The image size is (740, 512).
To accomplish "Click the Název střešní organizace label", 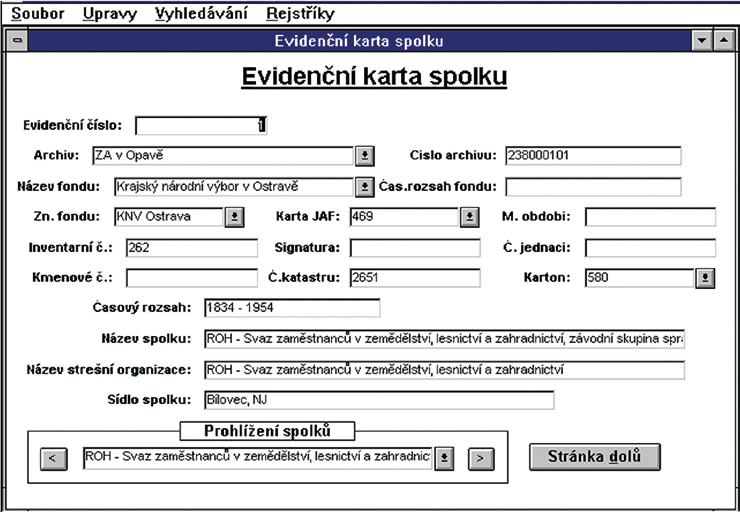I will pyautogui.click(x=109, y=369).
